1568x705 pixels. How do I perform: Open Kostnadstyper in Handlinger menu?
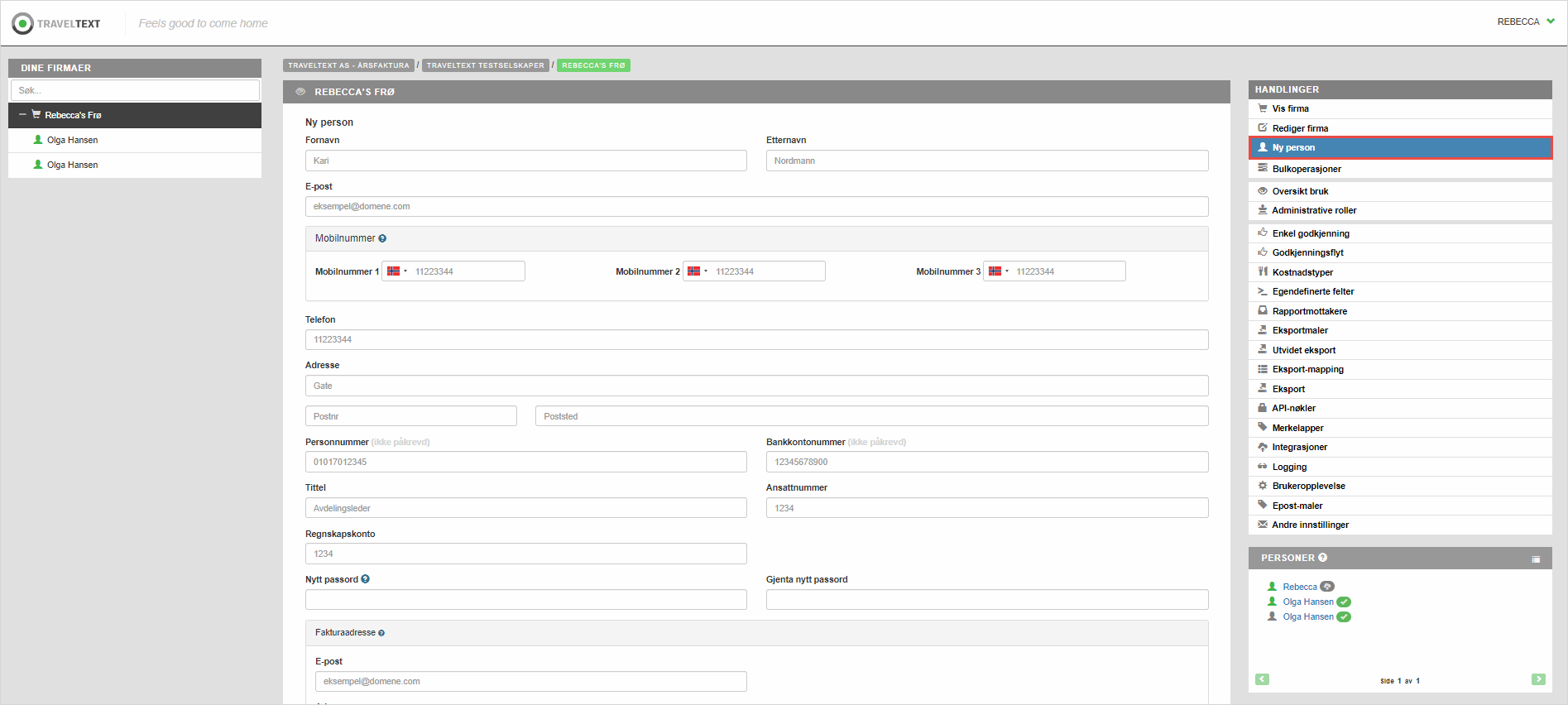(1302, 272)
